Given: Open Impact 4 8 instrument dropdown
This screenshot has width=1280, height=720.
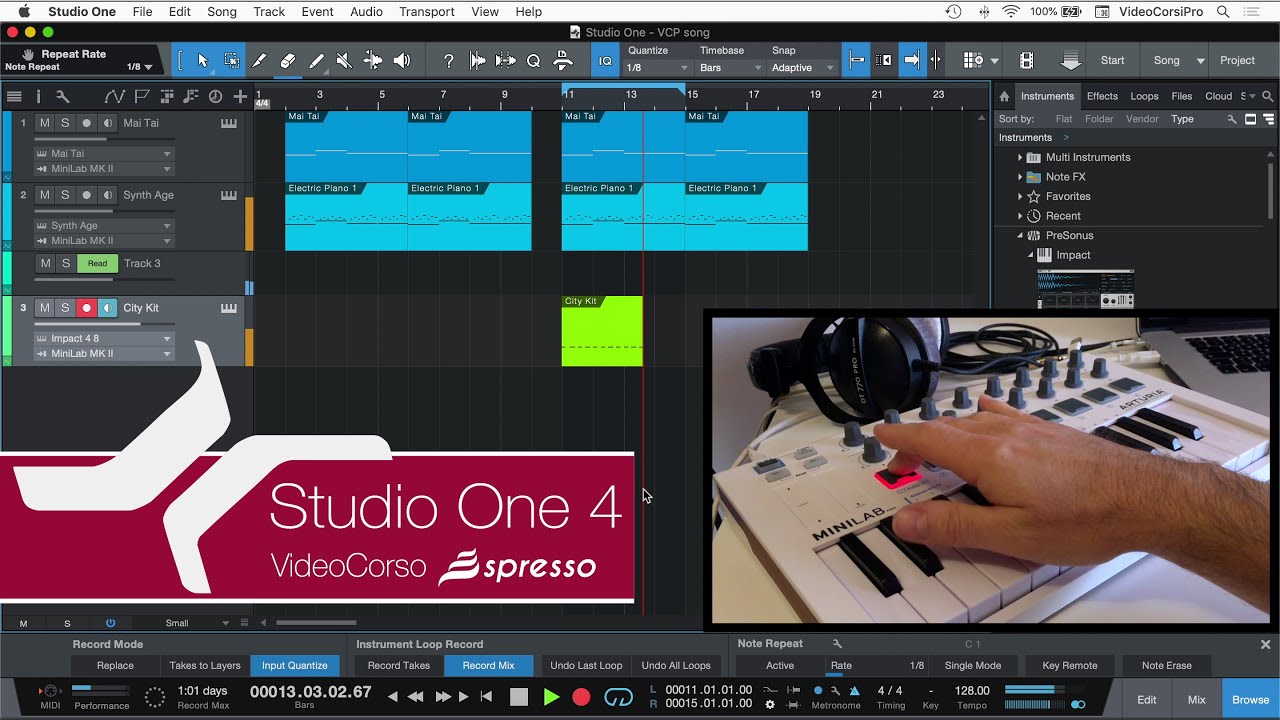Looking at the screenshot, I should (105, 338).
